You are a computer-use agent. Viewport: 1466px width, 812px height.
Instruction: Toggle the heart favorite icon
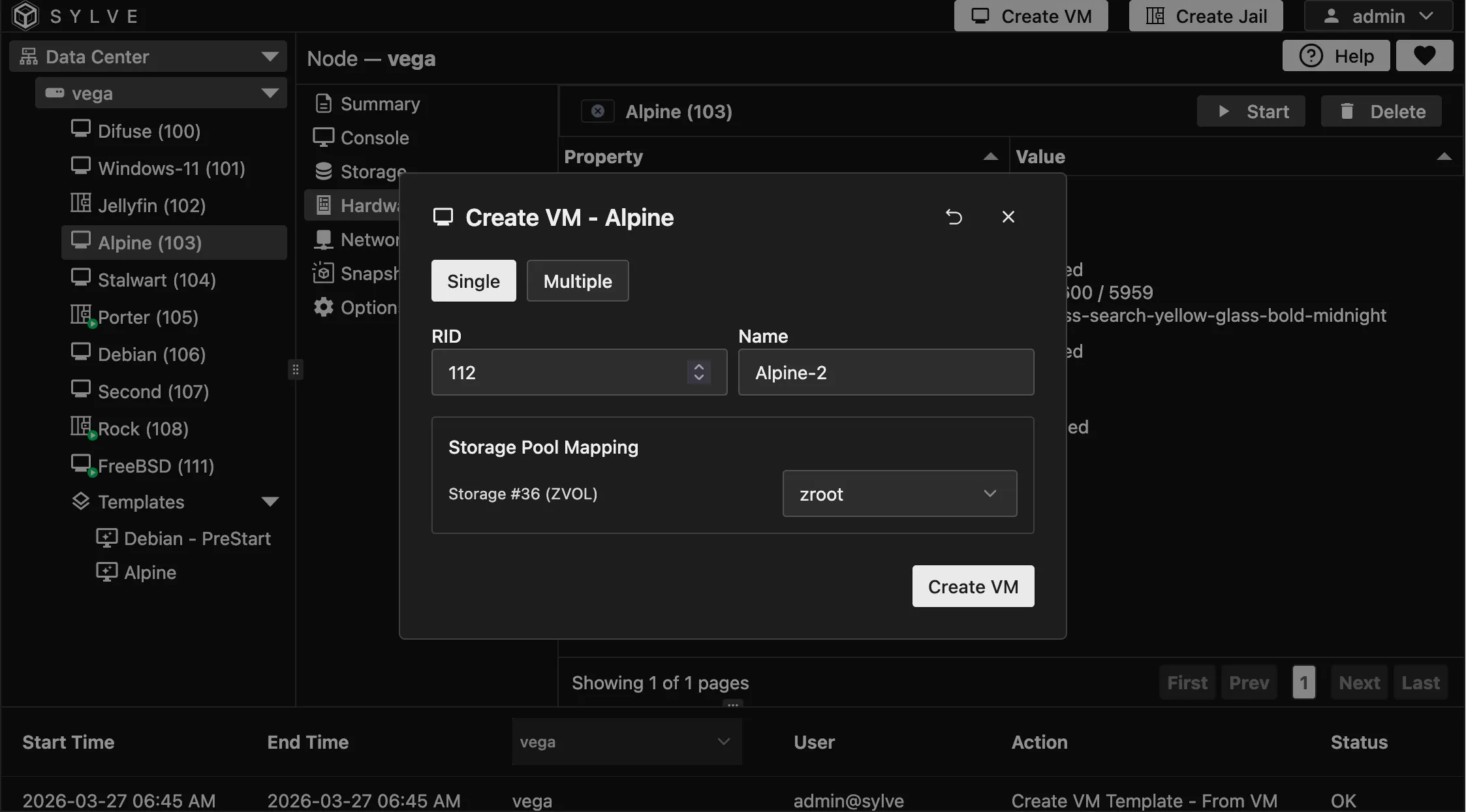pyautogui.click(x=1425, y=55)
